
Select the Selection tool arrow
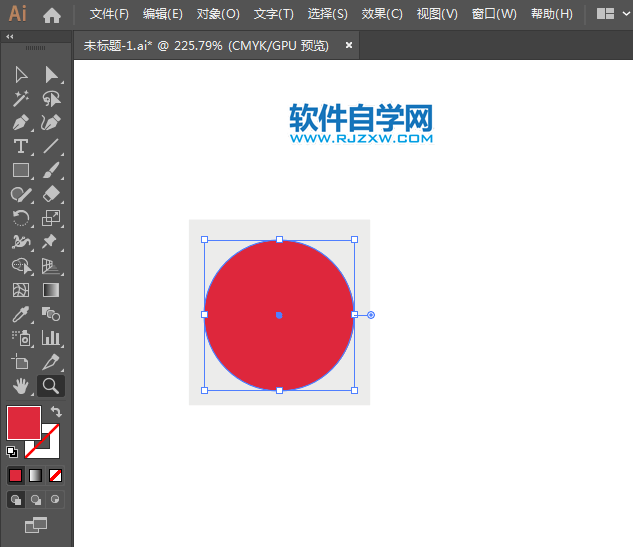[21, 75]
